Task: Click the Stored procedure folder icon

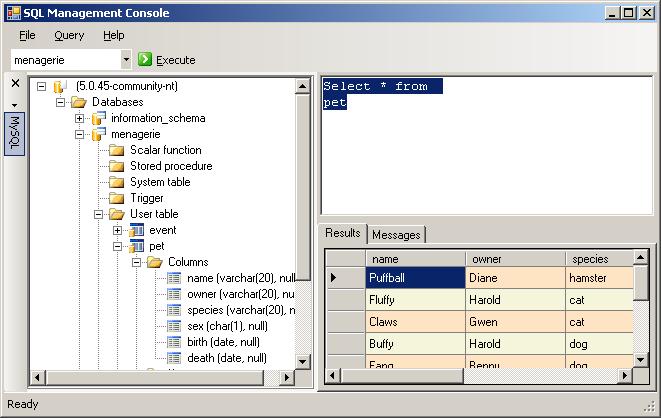Action: (x=117, y=166)
